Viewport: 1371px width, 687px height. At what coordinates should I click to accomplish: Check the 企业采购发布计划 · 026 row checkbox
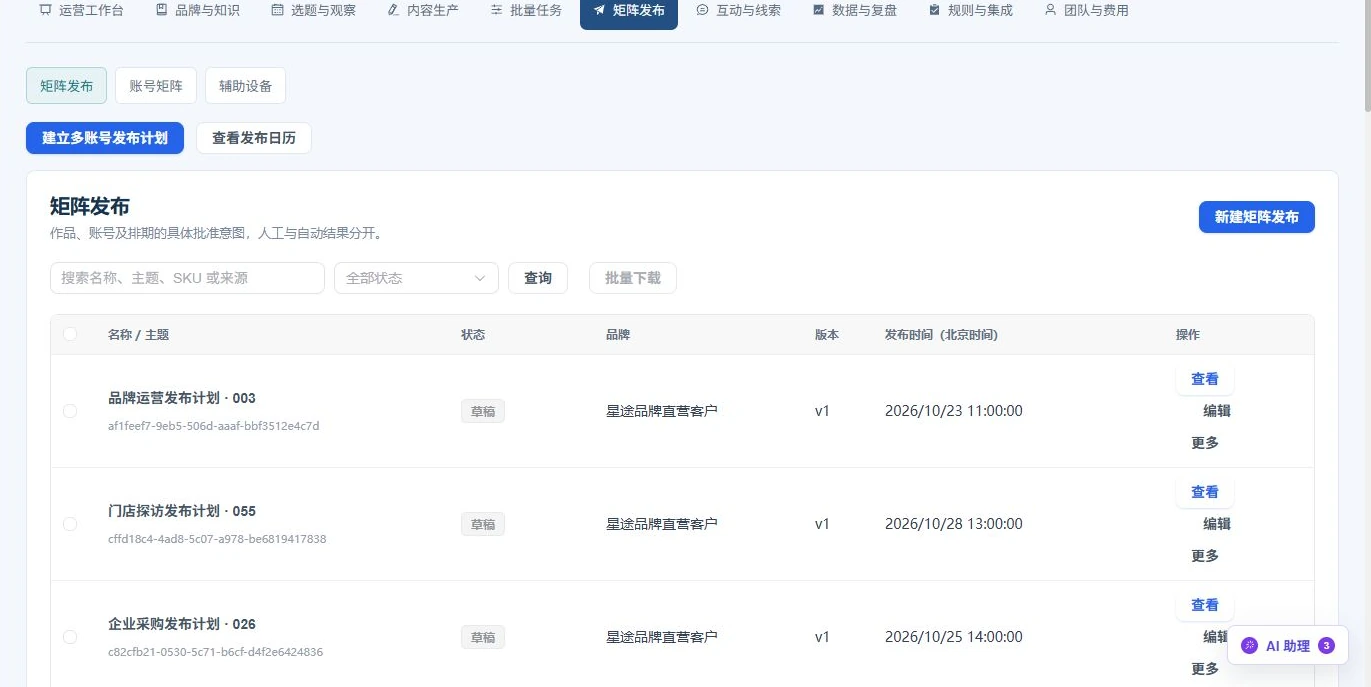70,637
